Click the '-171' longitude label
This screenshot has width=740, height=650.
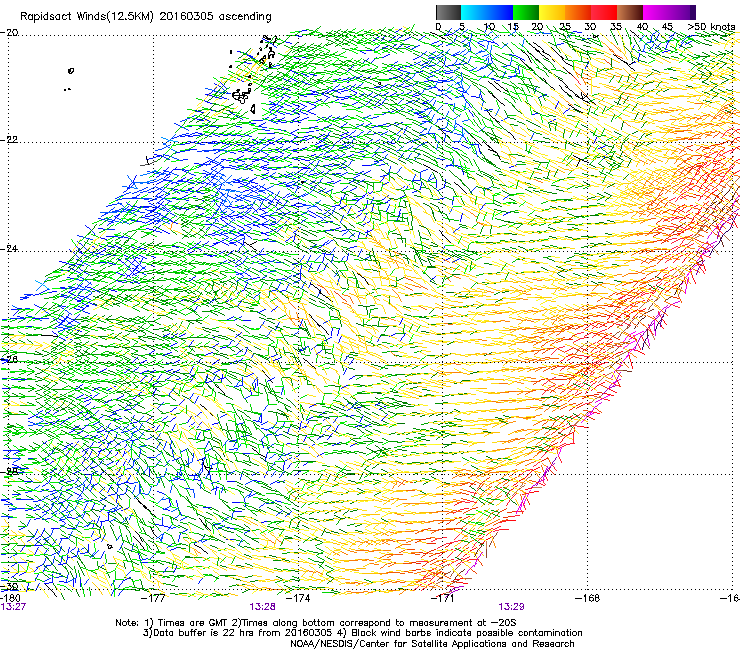pyautogui.click(x=443, y=598)
